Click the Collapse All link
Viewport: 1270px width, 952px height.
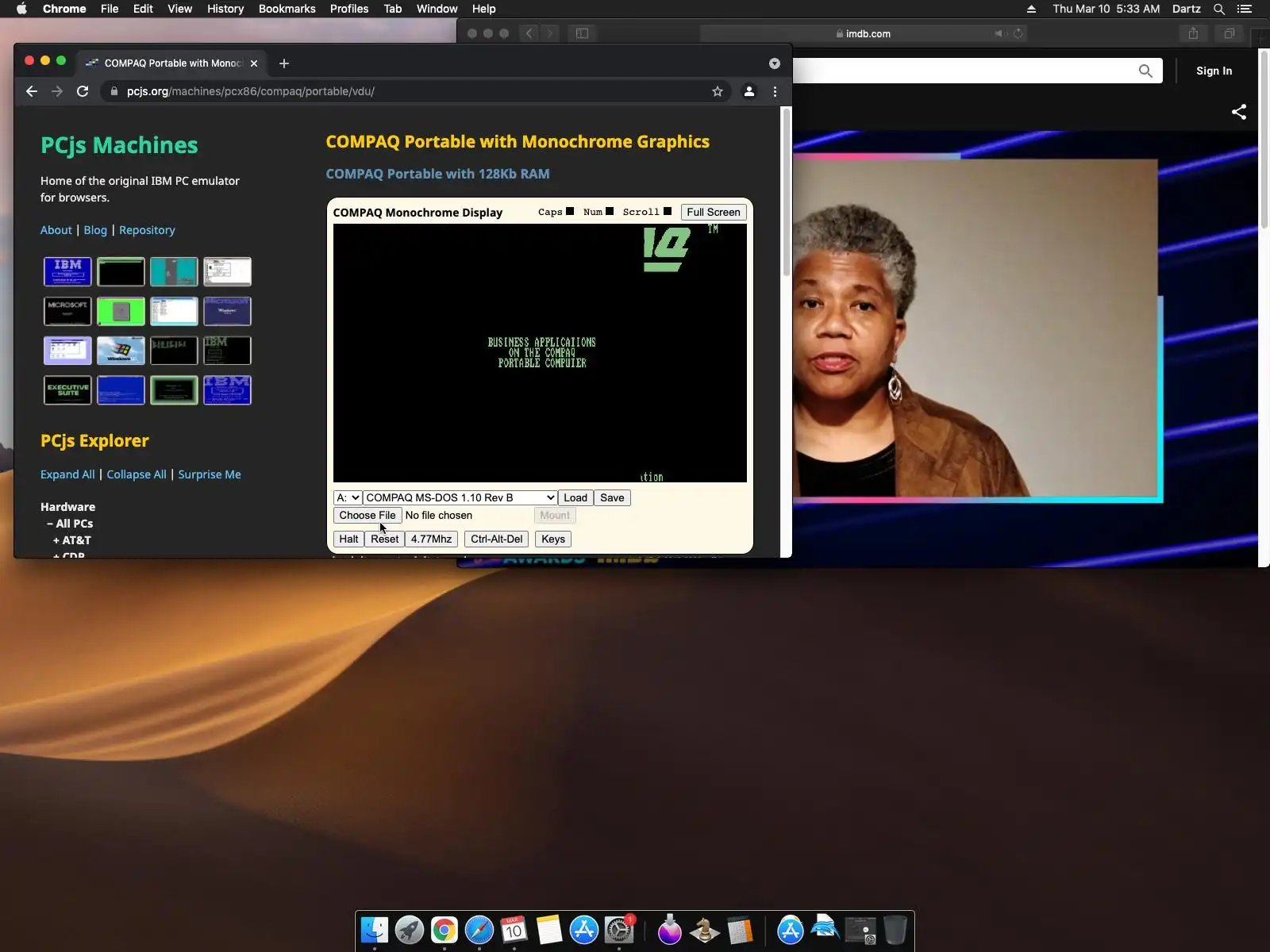pos(137,474)
